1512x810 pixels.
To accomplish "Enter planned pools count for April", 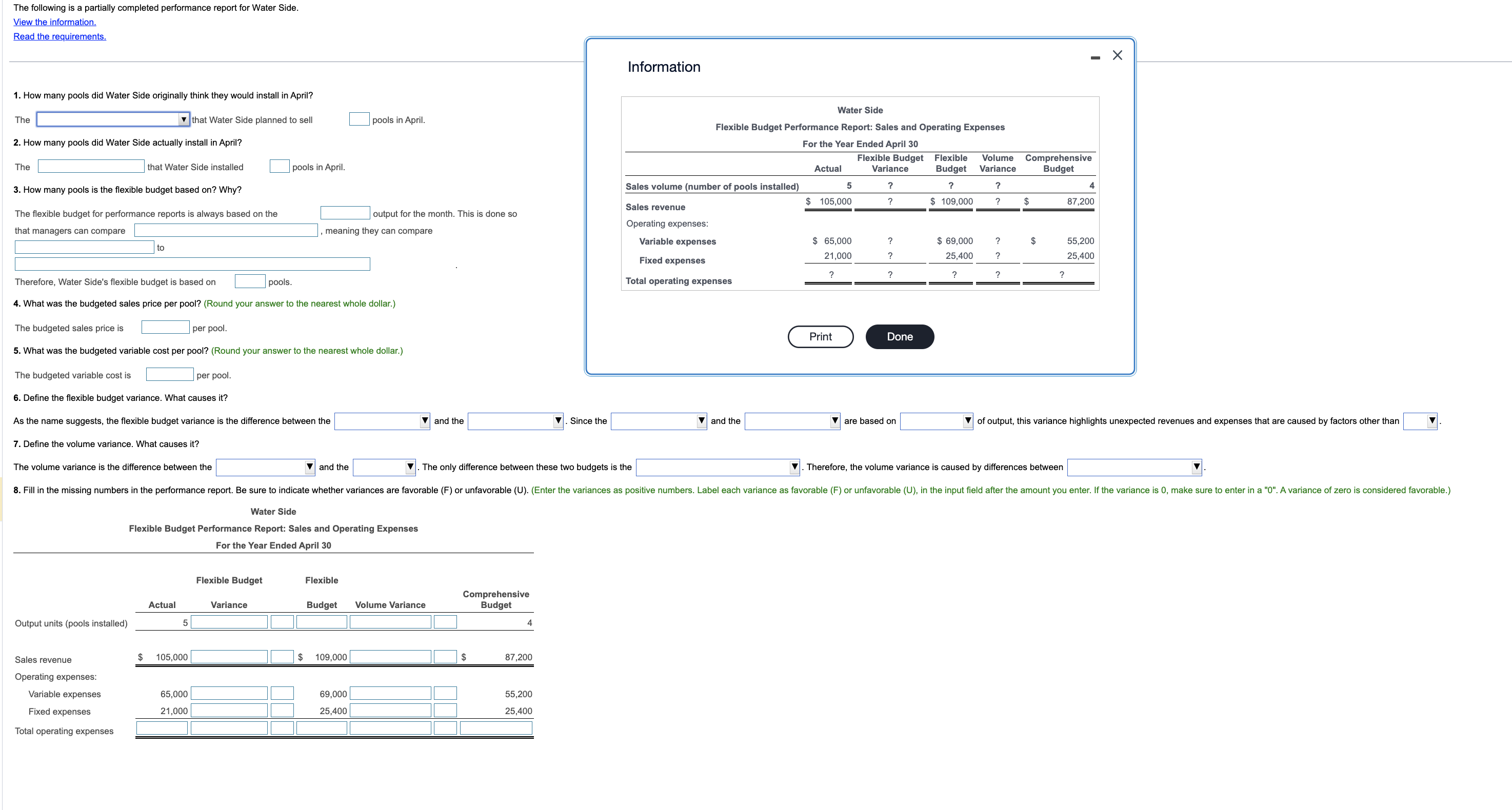I will (x=359, y=119).
